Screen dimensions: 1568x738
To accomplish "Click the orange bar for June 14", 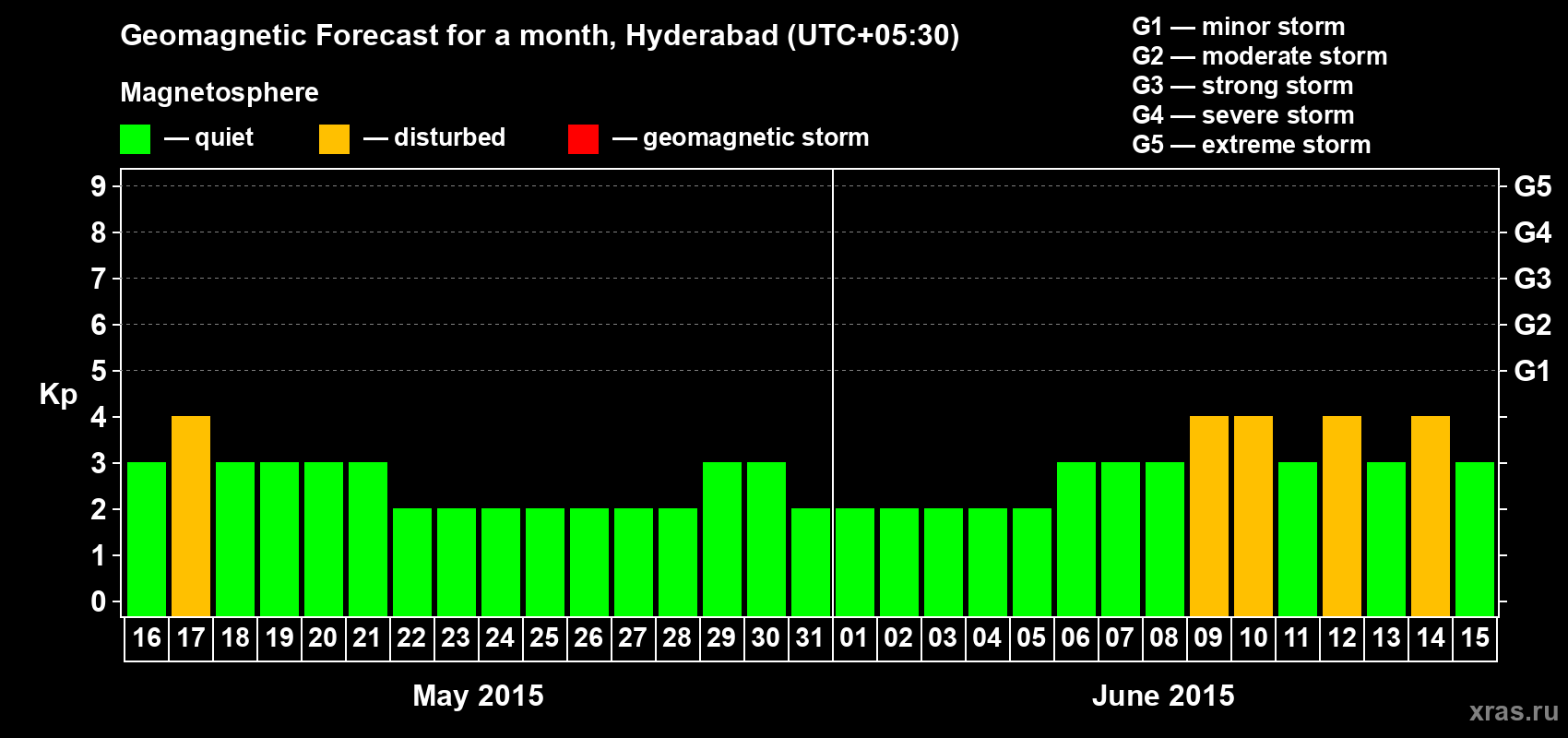I will coord(1431,516).
